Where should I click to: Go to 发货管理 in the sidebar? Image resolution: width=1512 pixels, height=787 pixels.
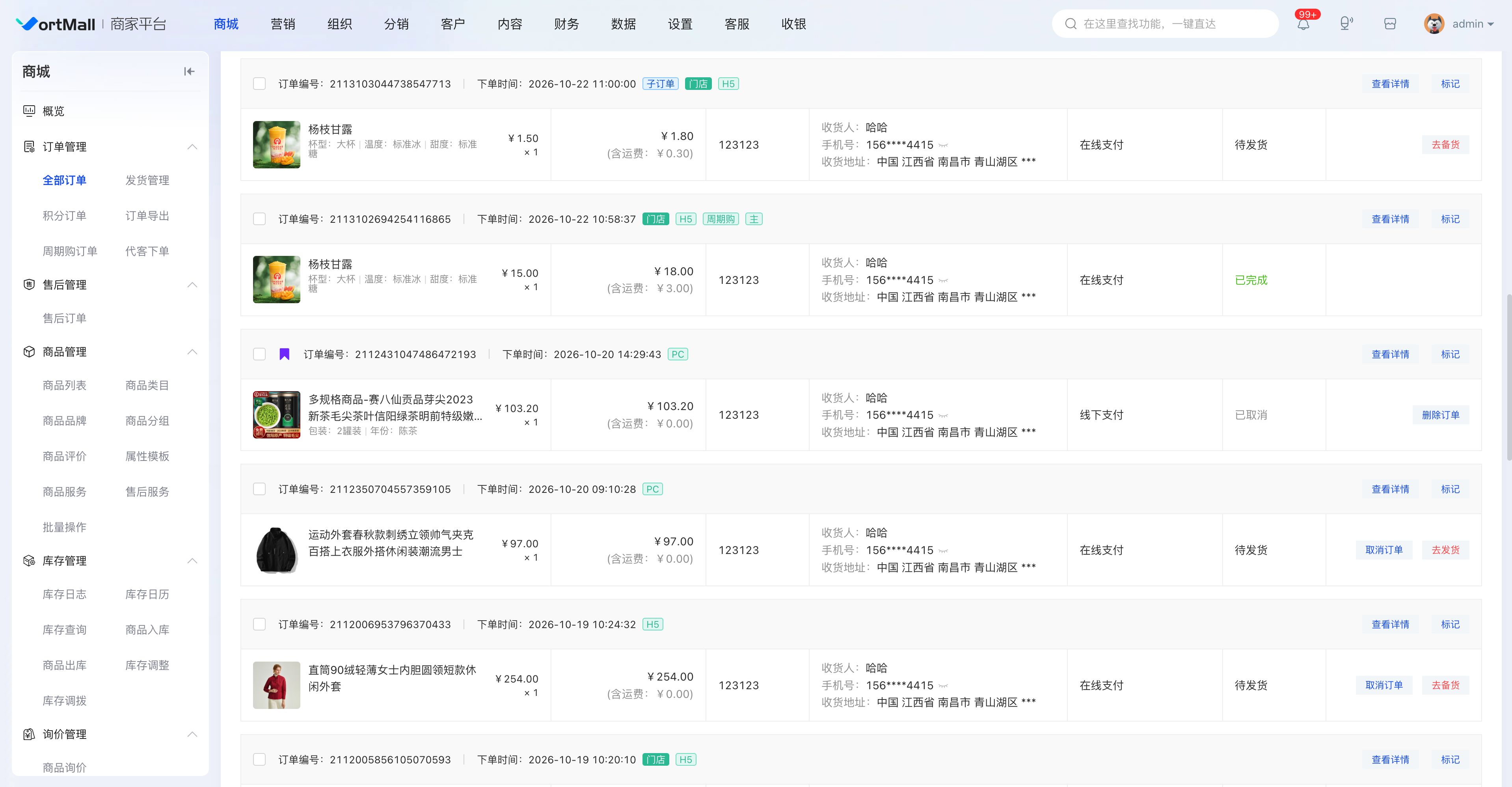point(147,180)
